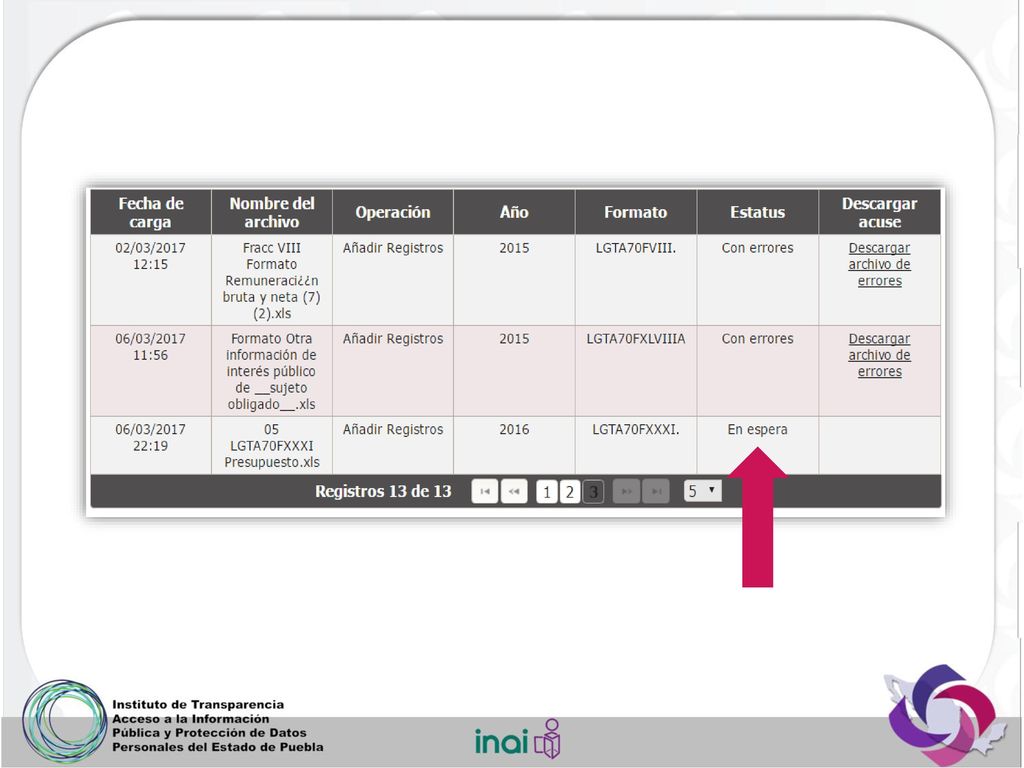Click the "Fecha de carga" column header
The width and height of the screenshot is (1024, 768).
tap(151, 212)
